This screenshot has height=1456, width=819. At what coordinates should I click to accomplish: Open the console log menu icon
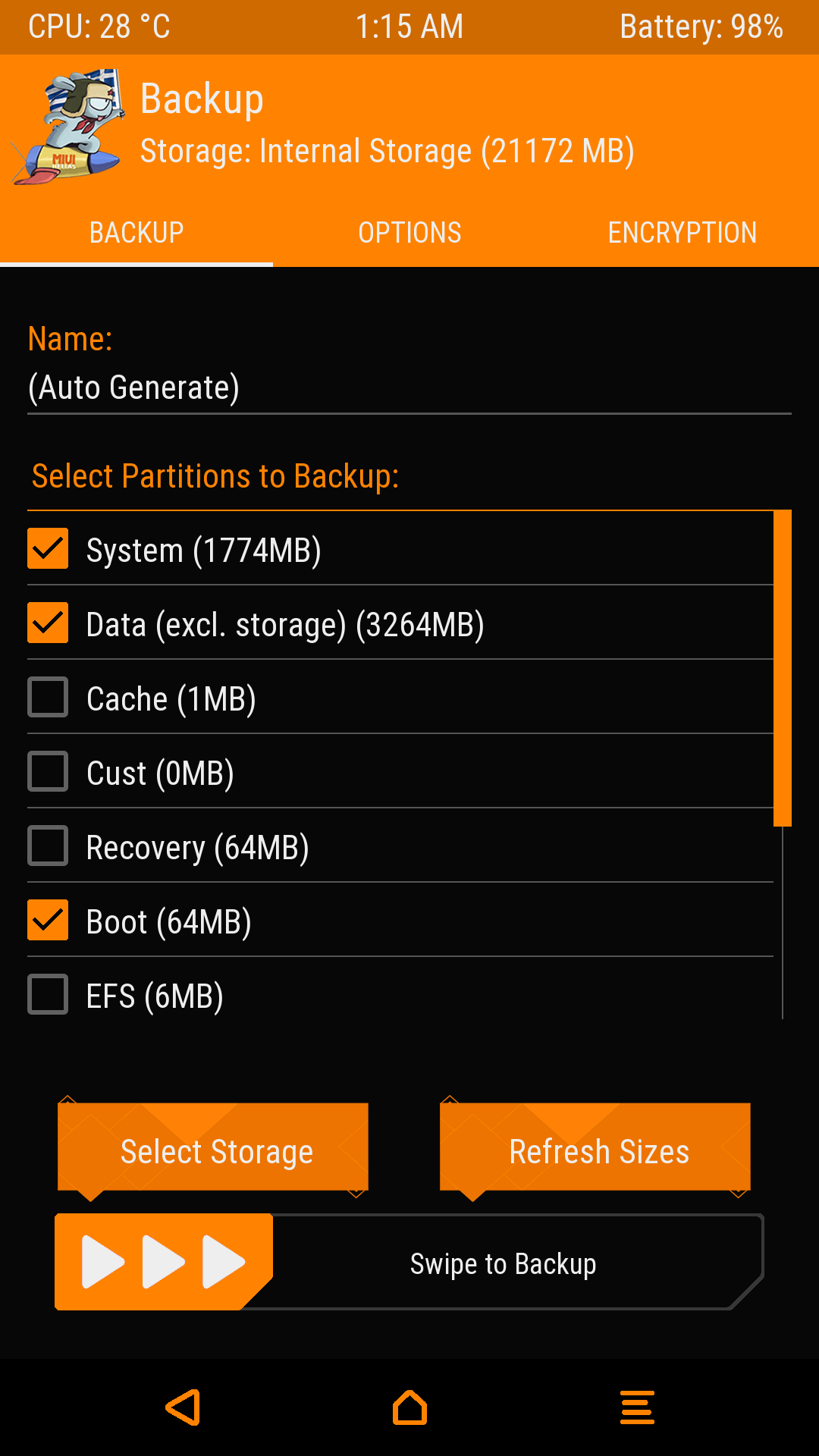(637, 1407)
